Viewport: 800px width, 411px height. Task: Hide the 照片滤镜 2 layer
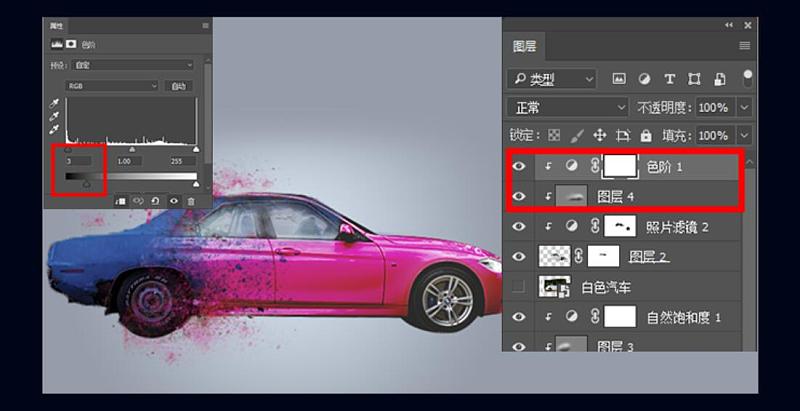[518, 227]
